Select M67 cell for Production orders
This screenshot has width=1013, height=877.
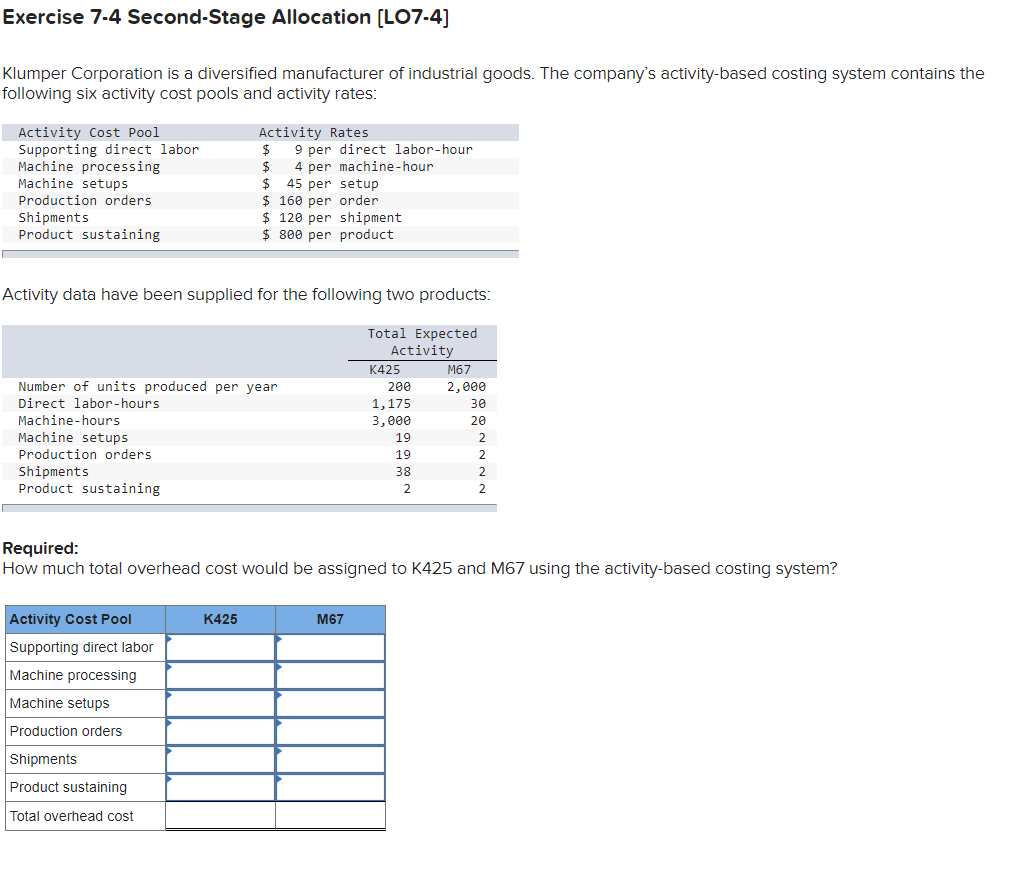click(330, 731)
